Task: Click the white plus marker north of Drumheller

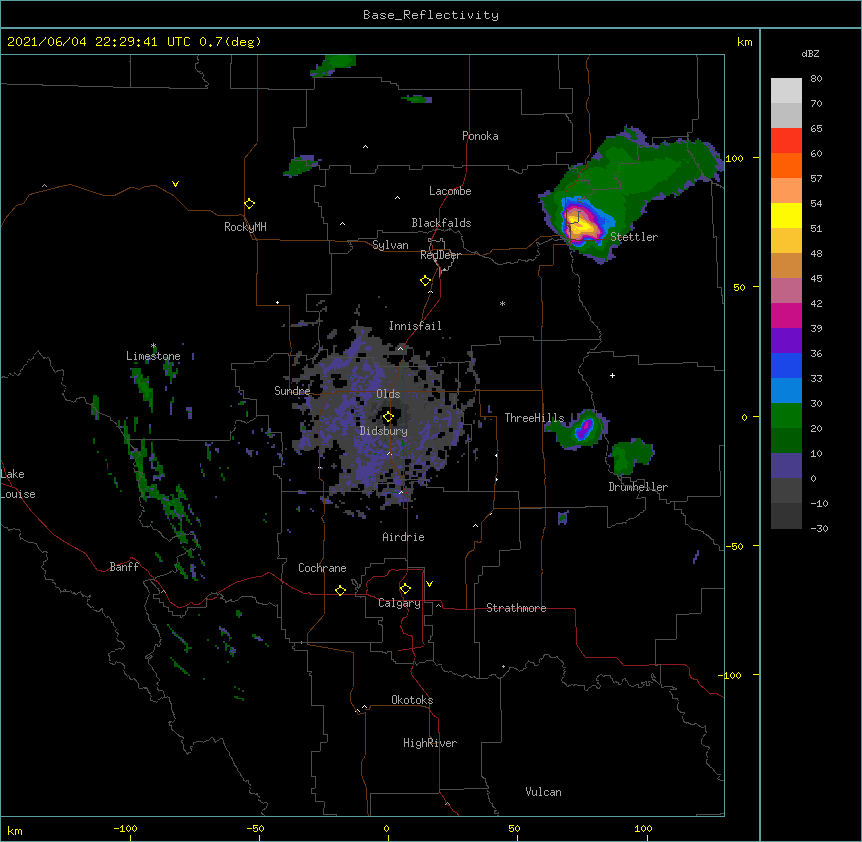Action: coord(612,375)
